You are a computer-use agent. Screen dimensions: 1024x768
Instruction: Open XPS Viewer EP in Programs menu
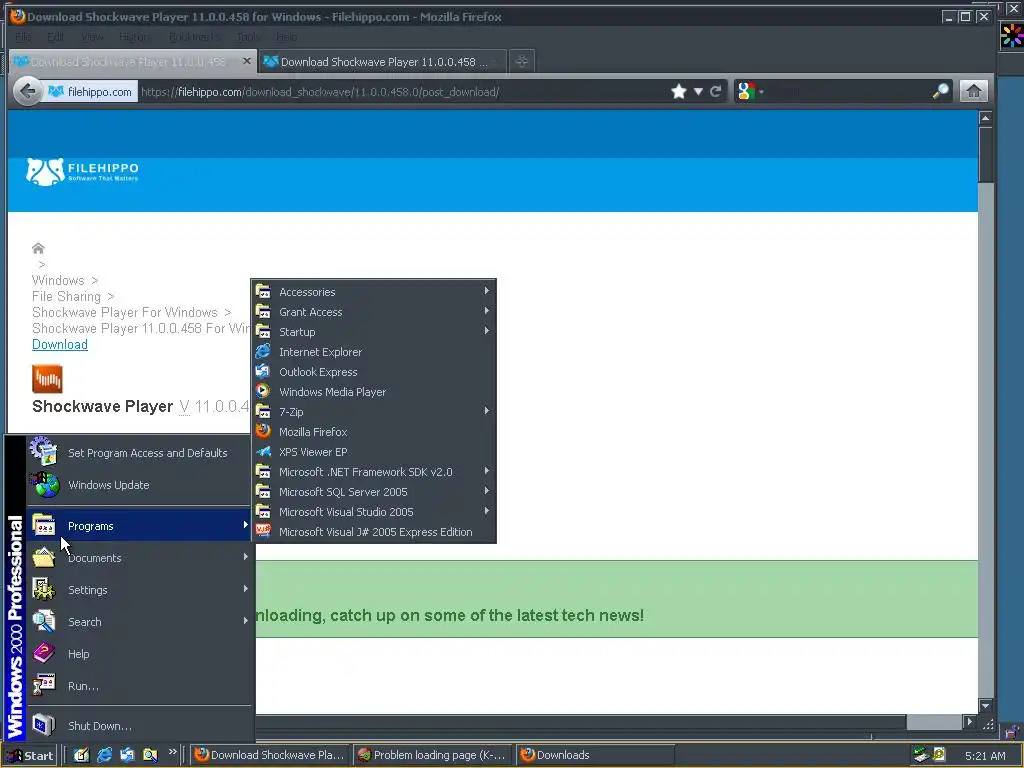point(374,452)
